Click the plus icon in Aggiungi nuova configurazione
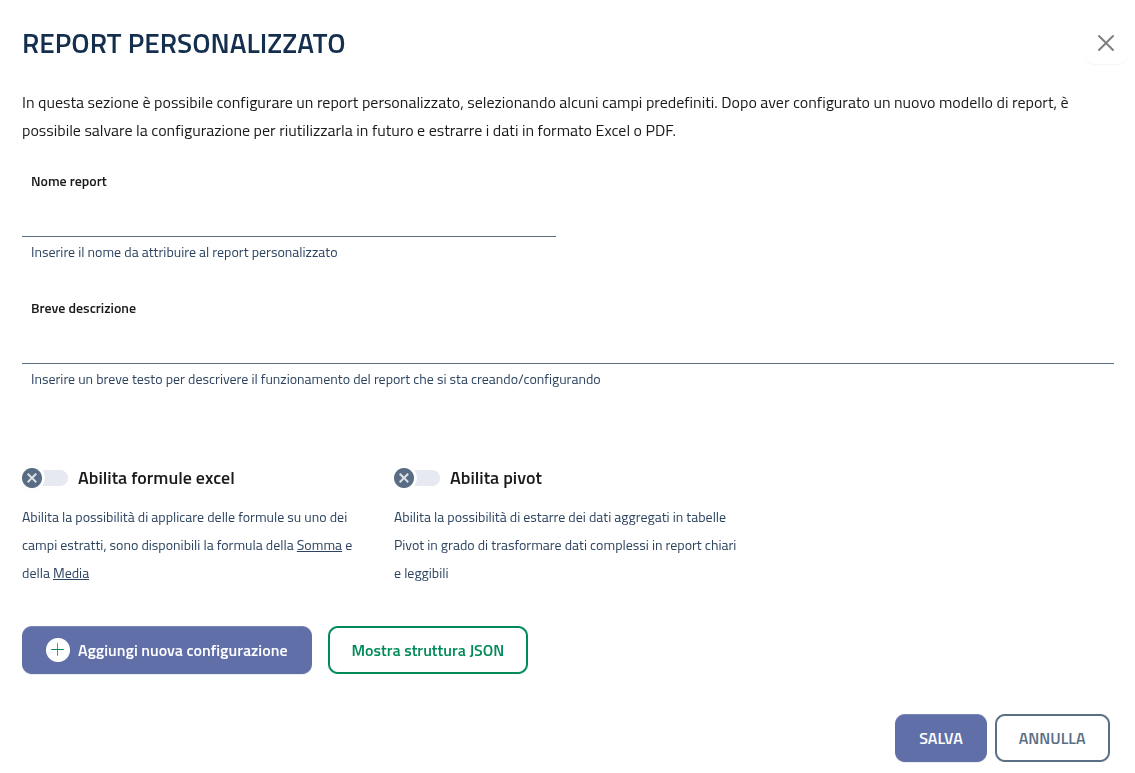Screen dimensions: 1135x773 [58, 650]
